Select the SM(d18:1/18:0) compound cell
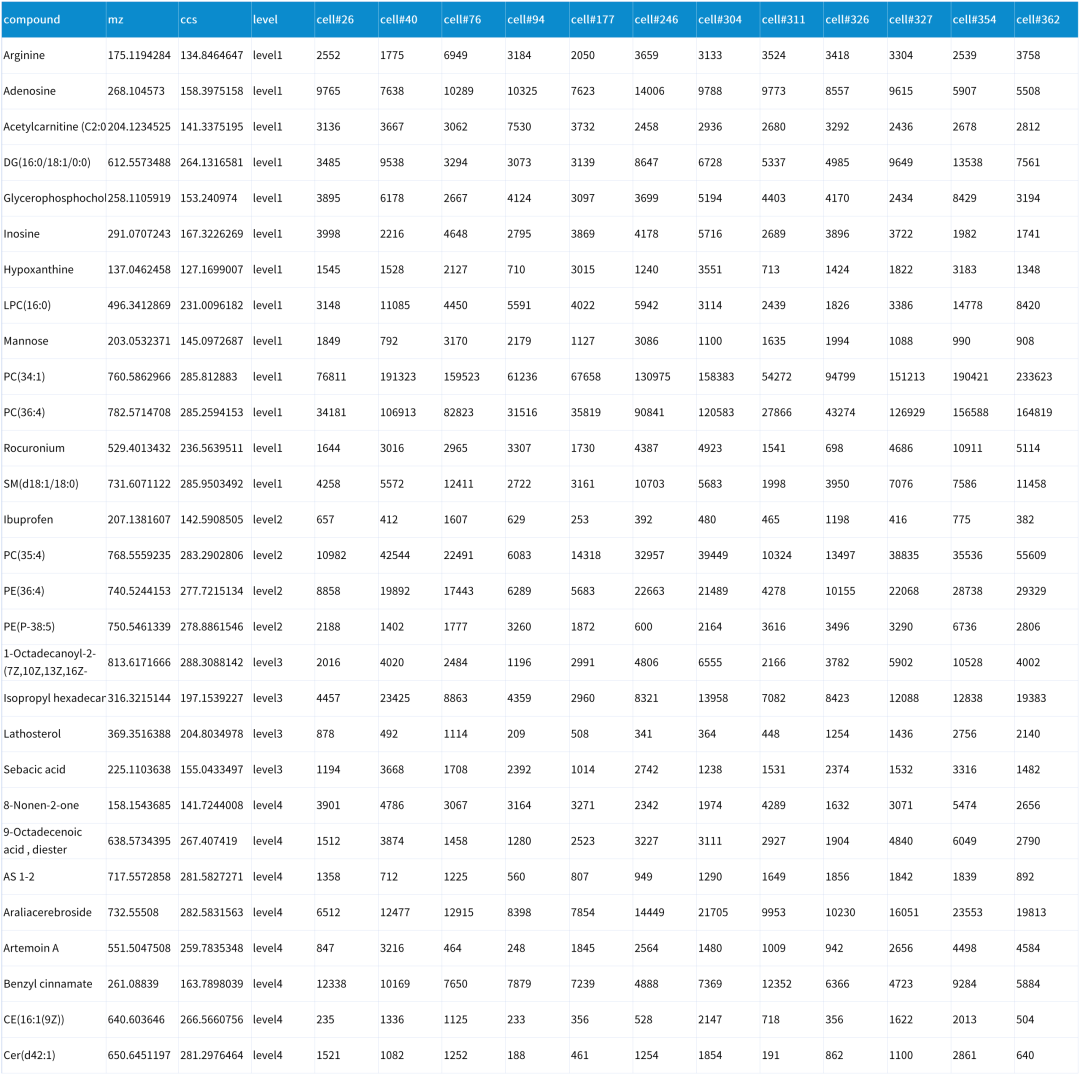The height and width of the screenshot is (1075, 1080). click(x=54, y=484)
